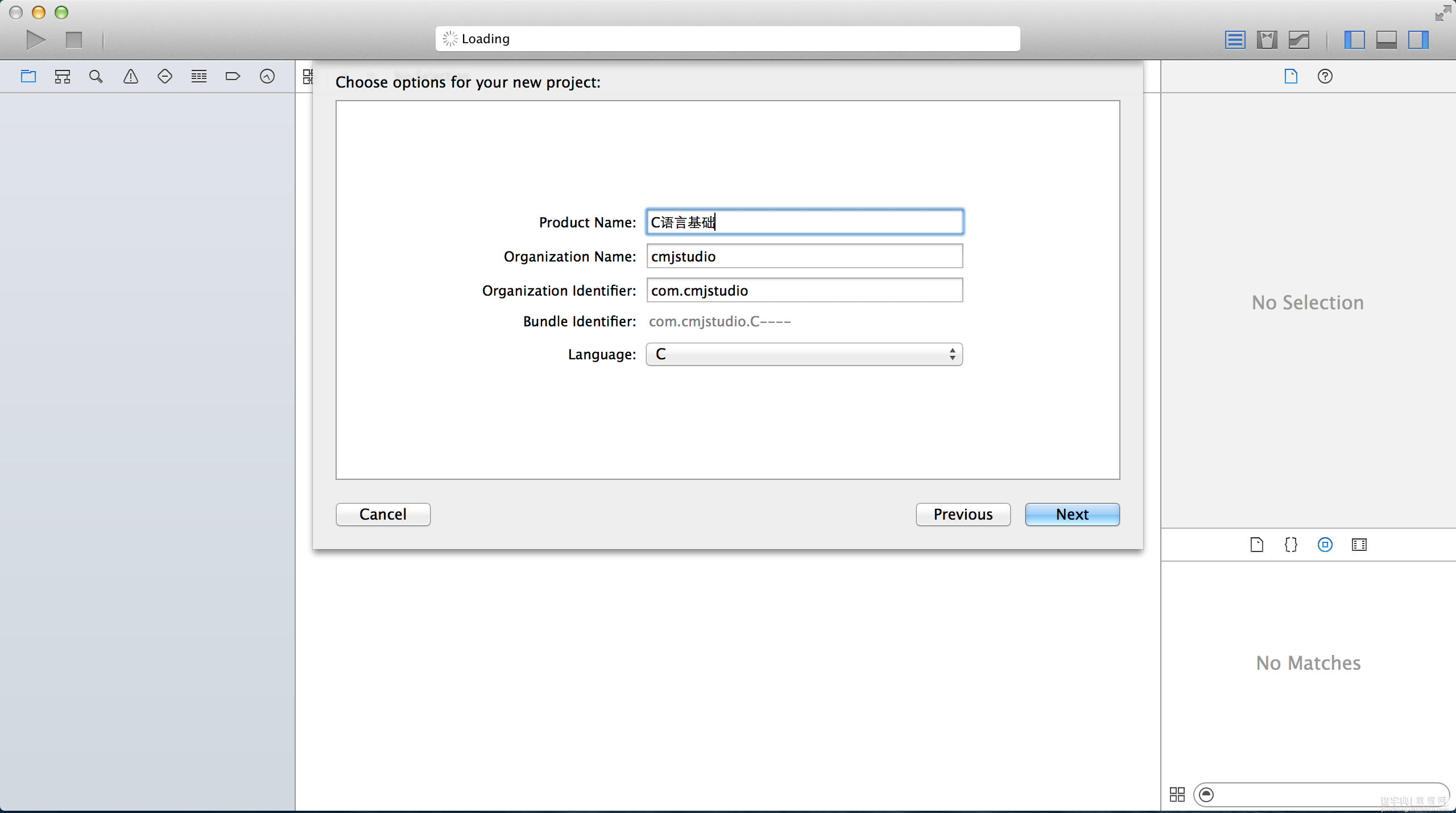The width and height of the screenshot is (1456, 813).
Task: Select C language from dropdown
Action: (804, 354)
